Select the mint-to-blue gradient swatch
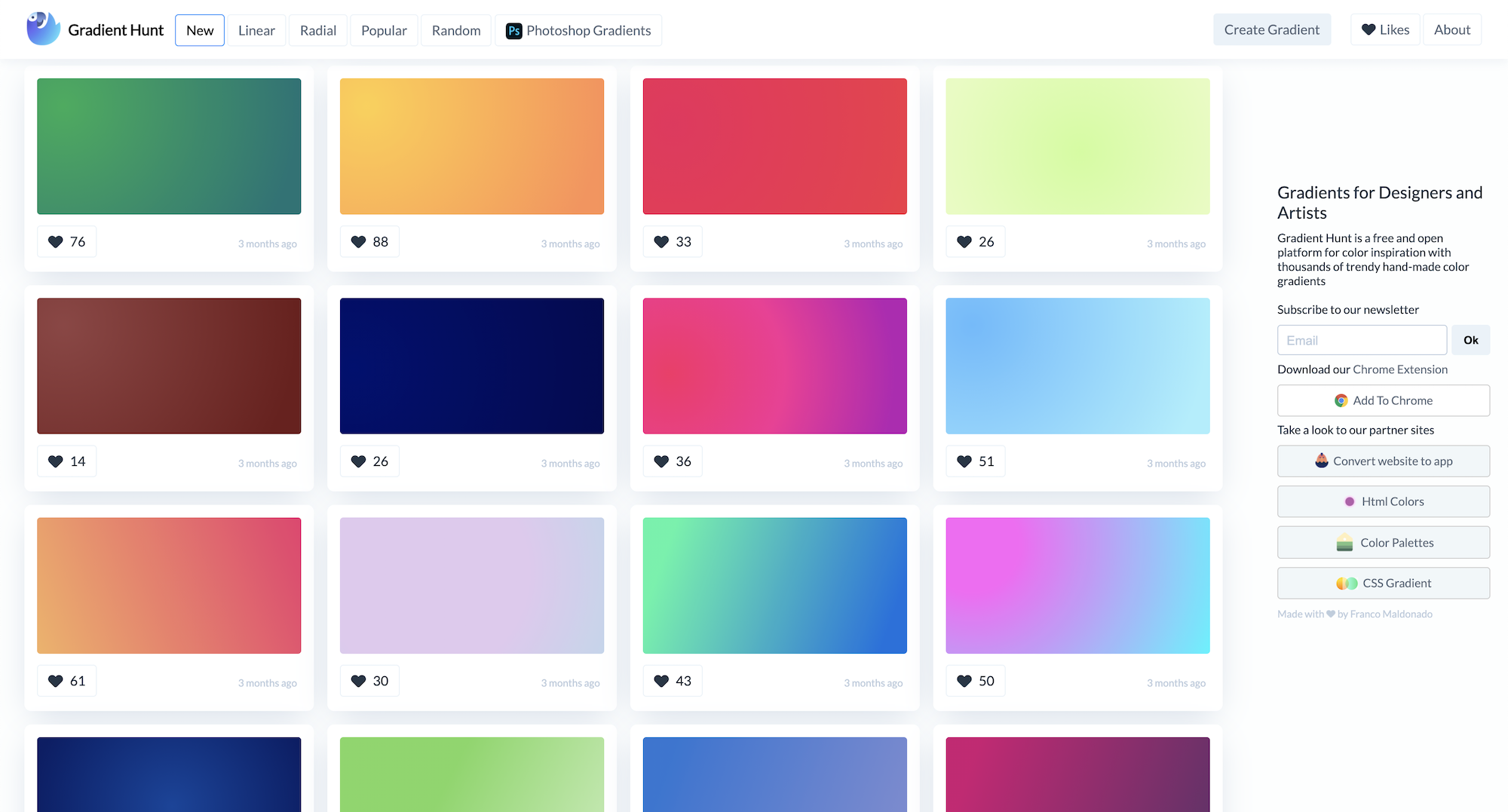This screenshot has height=812, width=1508. tap(775, 586)
